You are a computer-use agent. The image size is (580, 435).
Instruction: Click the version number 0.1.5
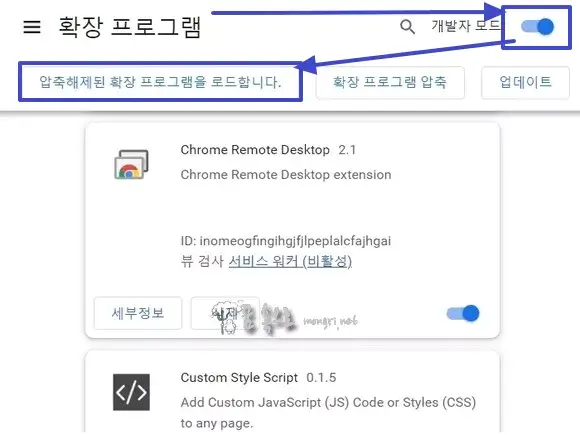point(321,378)
